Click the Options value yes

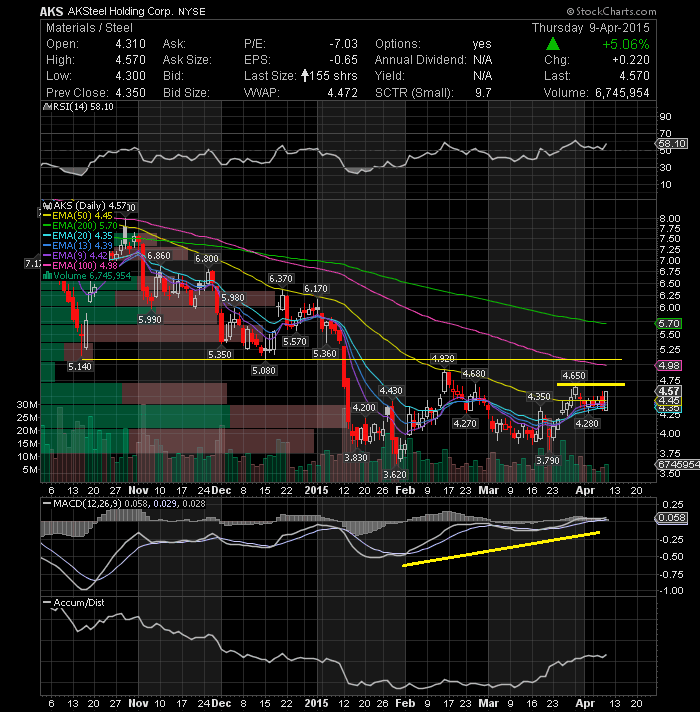click(x=482, y=44)
